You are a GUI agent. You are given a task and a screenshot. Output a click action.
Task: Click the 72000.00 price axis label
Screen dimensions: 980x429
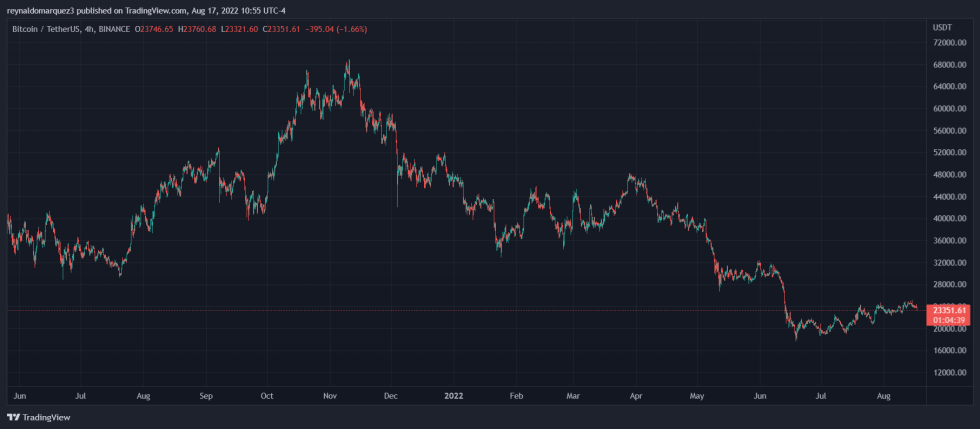coord(951,43)
